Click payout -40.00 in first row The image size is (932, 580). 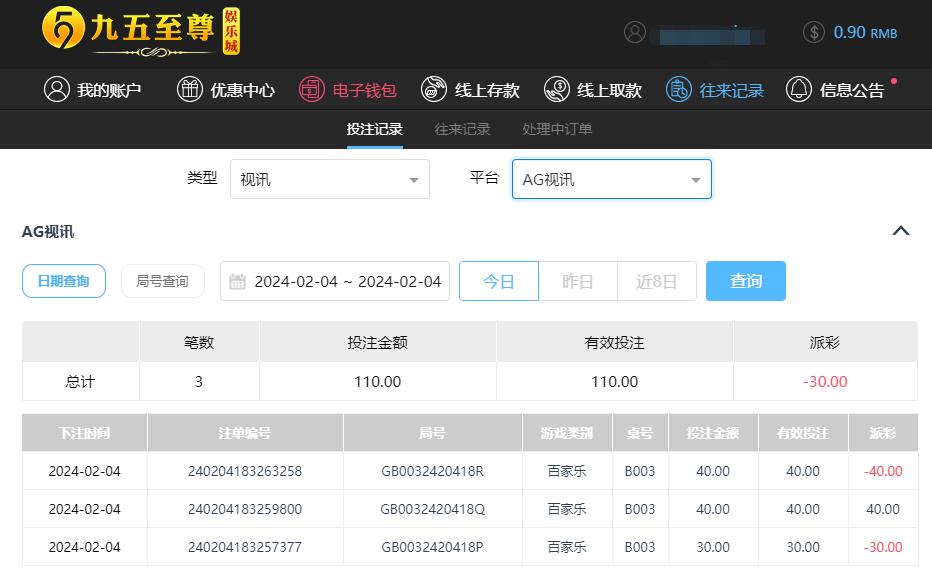(883, 471)
